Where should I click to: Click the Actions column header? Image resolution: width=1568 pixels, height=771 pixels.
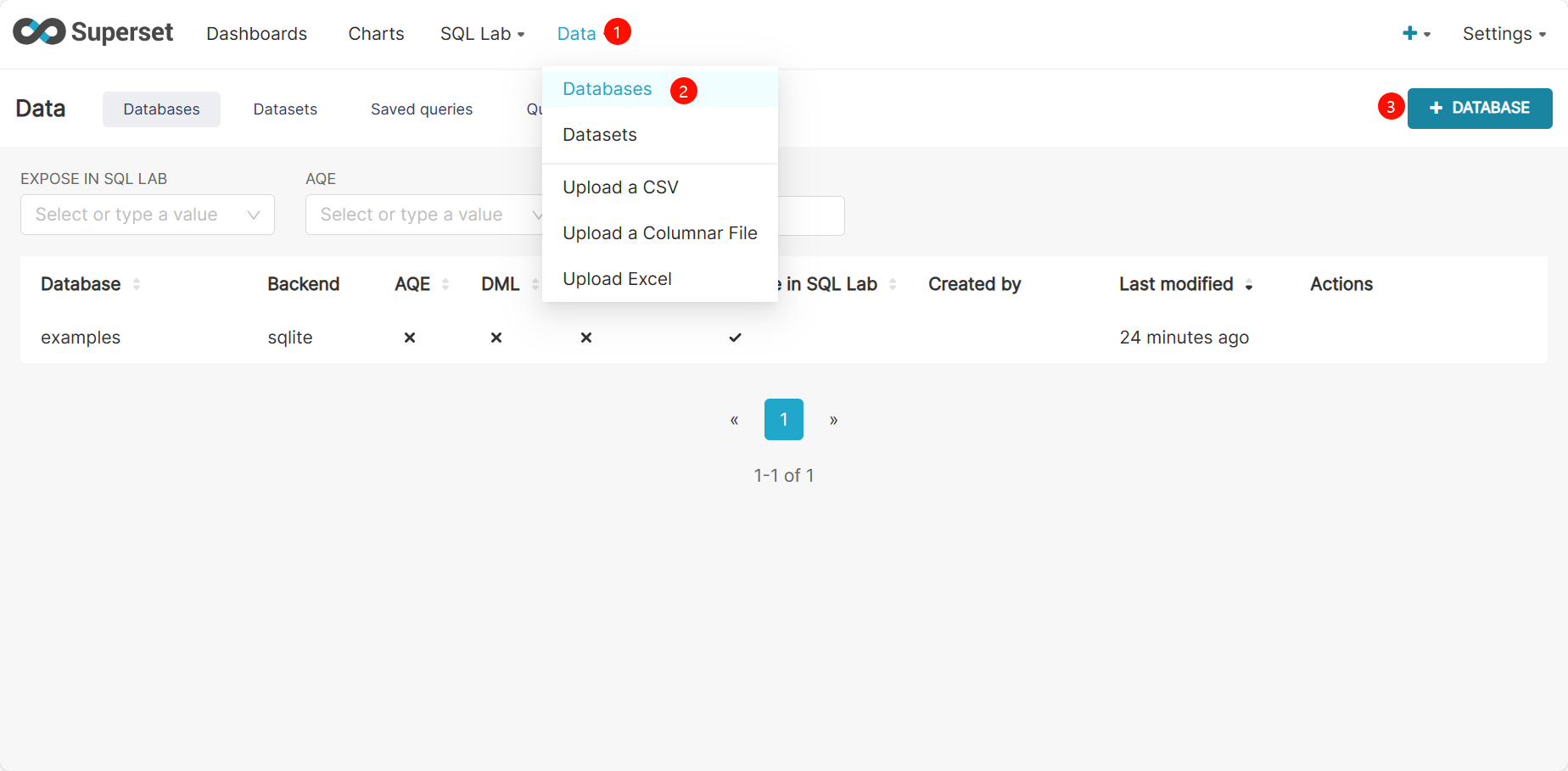tap(1341, 284)
